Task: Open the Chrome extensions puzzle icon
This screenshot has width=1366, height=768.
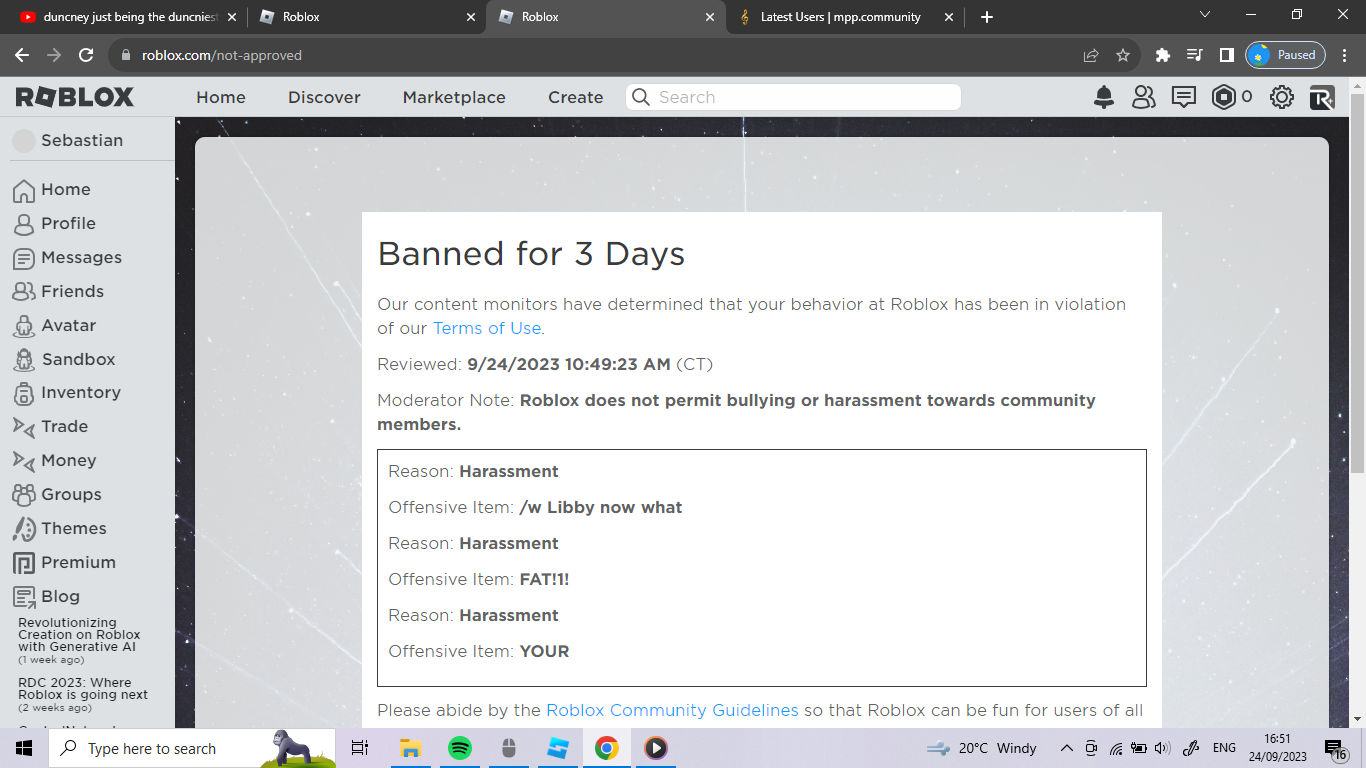Action: tap(1162, 55)
